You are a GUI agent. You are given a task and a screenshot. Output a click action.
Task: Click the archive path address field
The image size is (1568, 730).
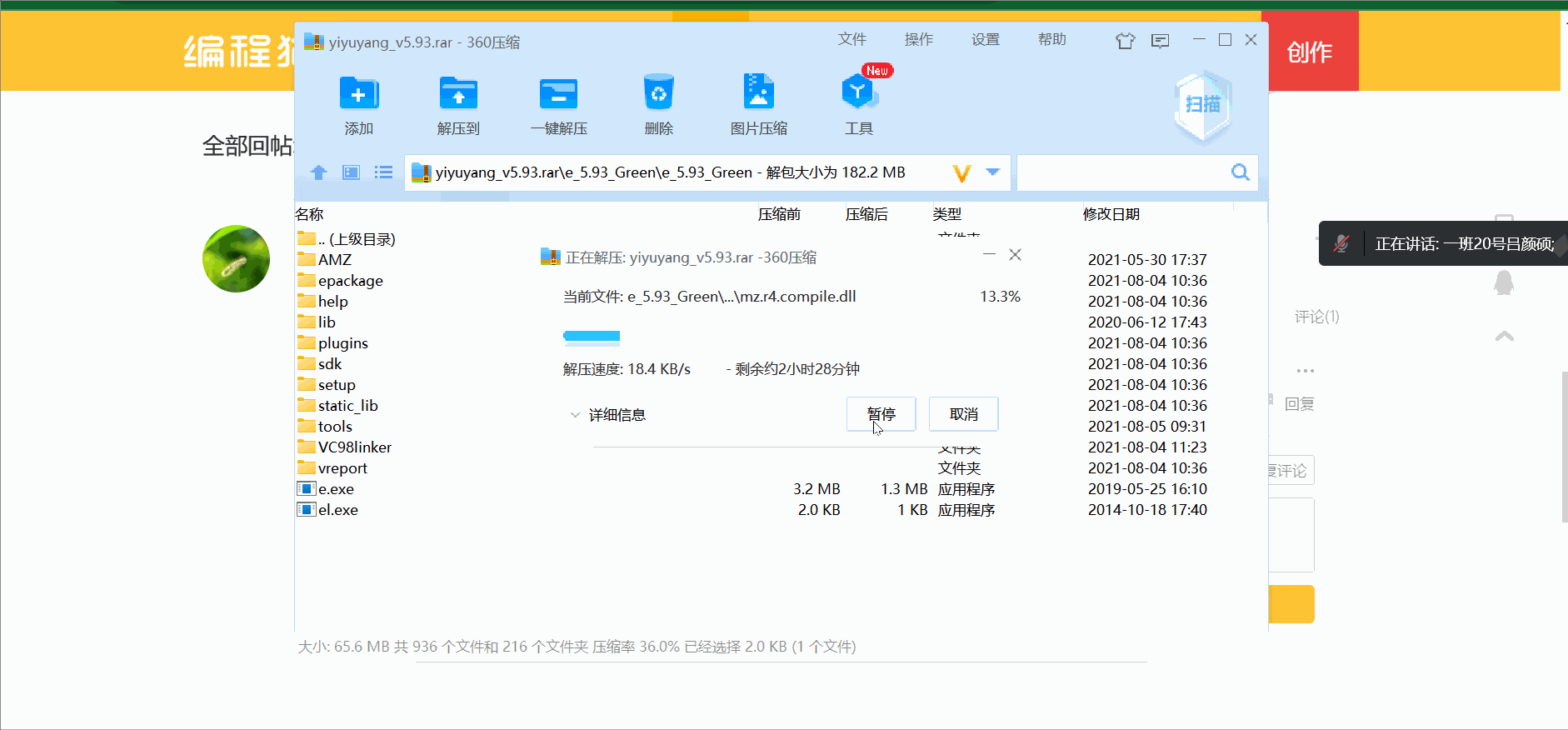pos(707,172)
